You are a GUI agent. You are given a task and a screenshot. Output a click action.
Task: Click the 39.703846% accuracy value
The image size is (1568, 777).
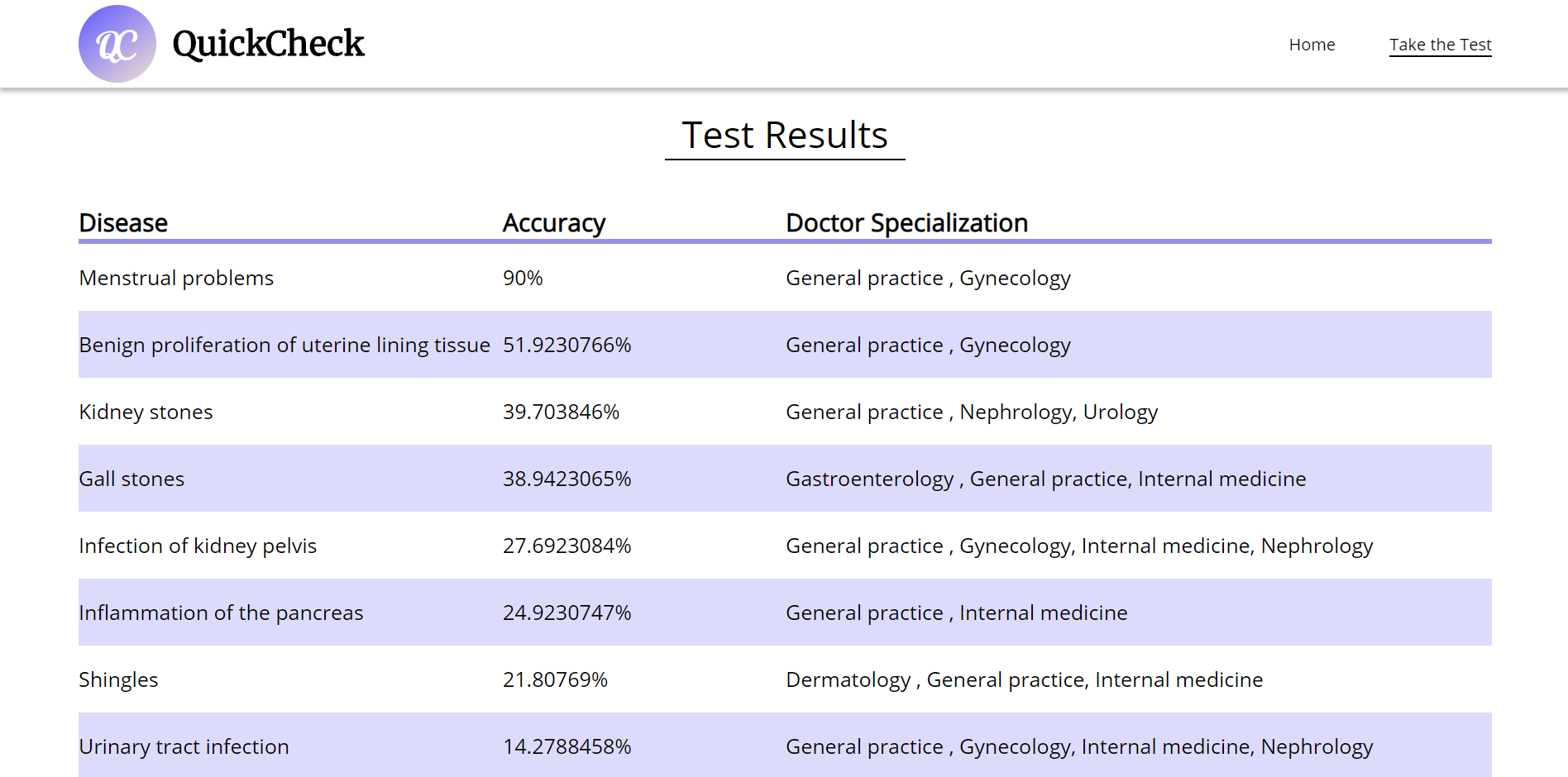click(x=561, y=412)
